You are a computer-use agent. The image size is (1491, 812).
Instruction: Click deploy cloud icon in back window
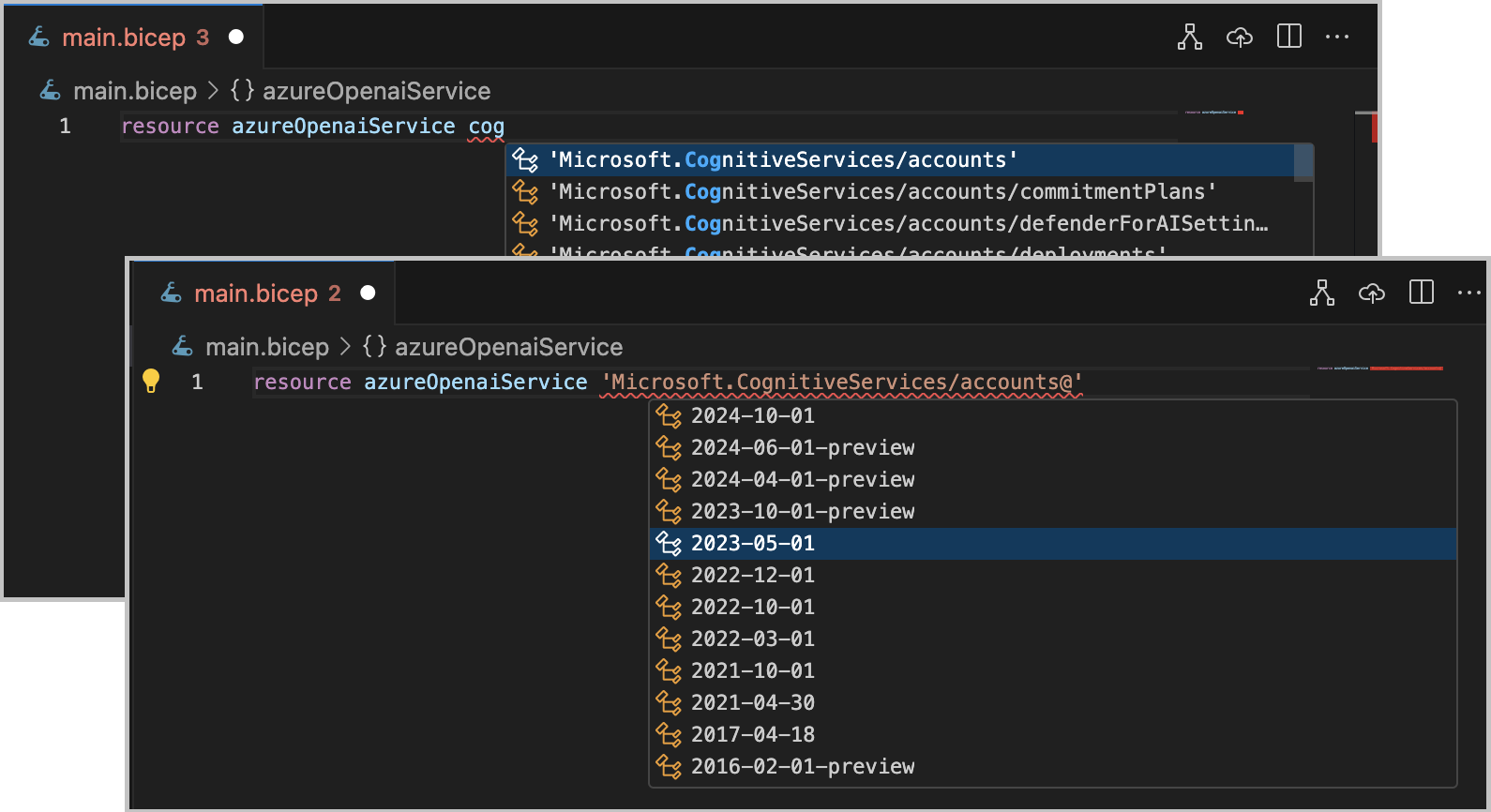pos(1240,37)
